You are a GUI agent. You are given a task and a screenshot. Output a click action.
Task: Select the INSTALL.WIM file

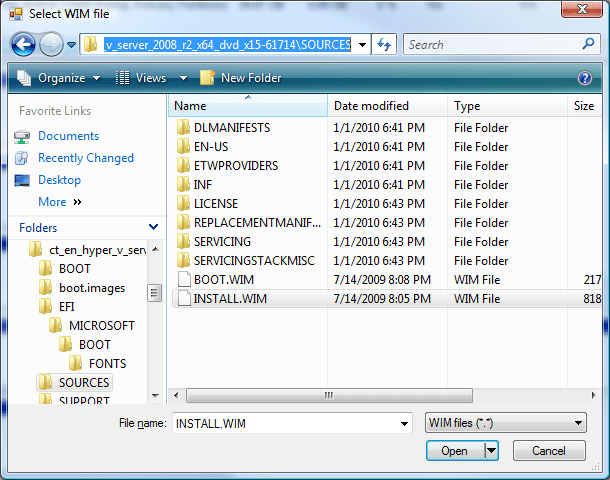(x=230, y=298)
